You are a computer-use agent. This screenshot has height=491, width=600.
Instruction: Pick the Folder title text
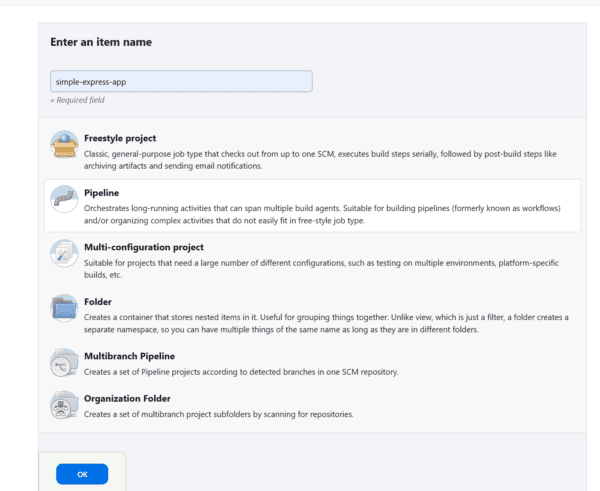click(99, 300)
